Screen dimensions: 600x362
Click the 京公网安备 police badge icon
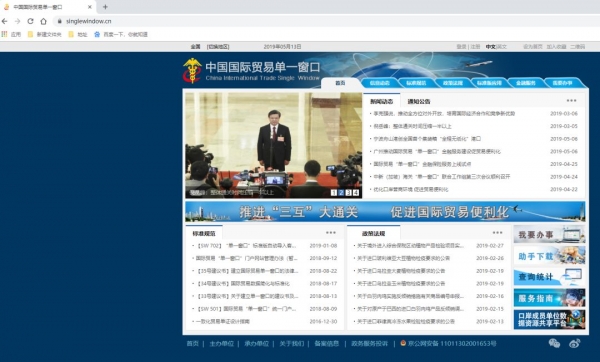(x=403, y=343)
